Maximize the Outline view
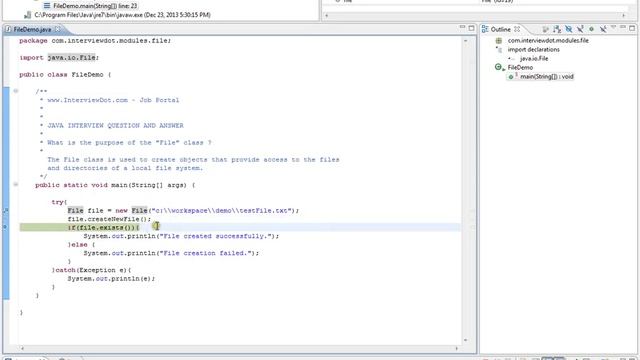640x360 pixels. pyautogui.click(x=632, y=28)
